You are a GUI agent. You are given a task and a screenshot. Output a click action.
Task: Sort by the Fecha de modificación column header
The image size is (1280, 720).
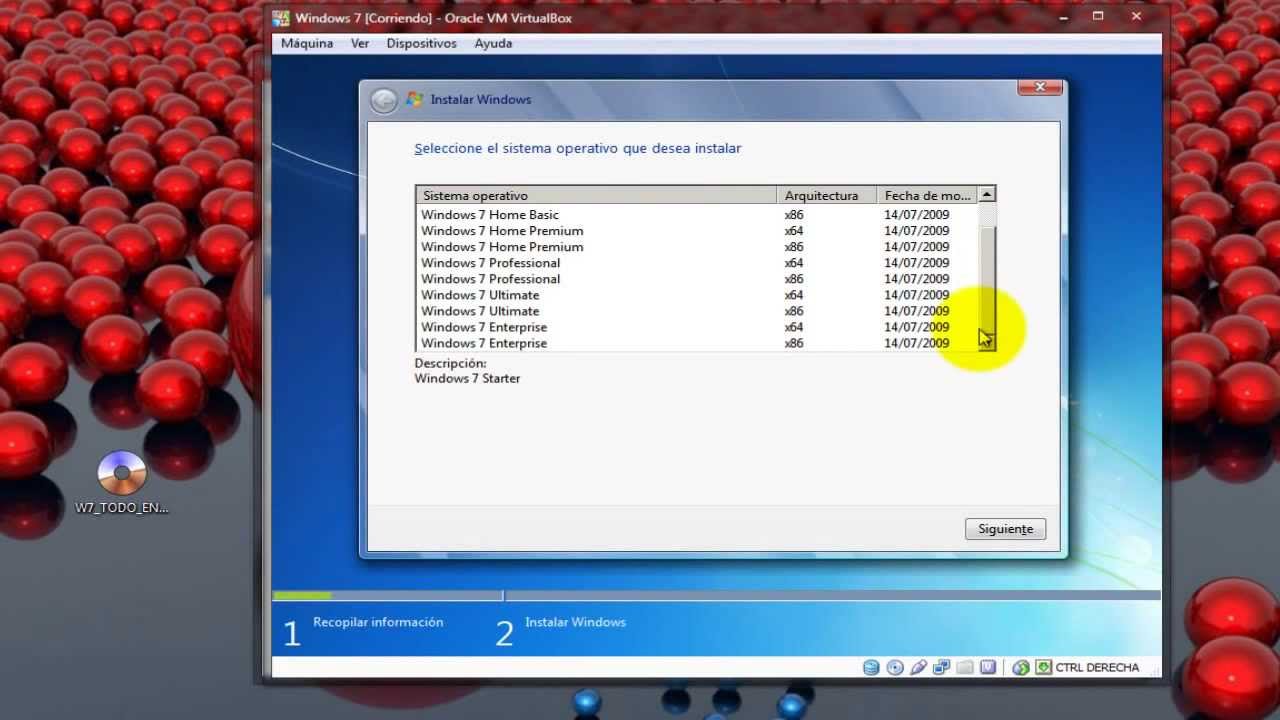927,195
